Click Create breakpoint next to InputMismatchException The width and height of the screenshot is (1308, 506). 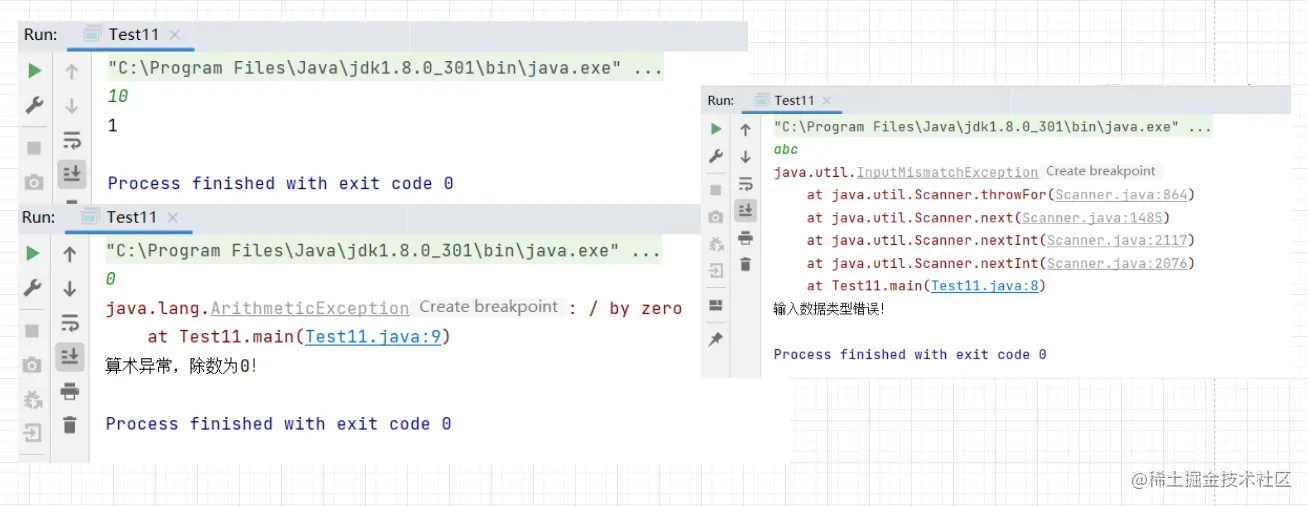click(1100, 171)
